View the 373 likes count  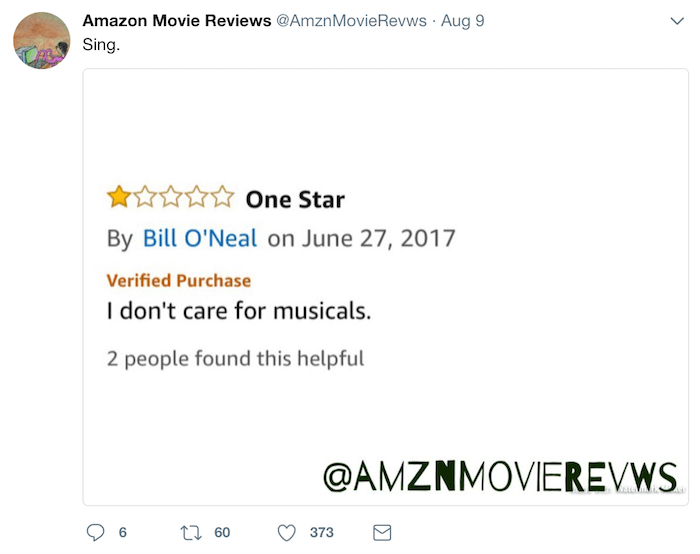321,533
